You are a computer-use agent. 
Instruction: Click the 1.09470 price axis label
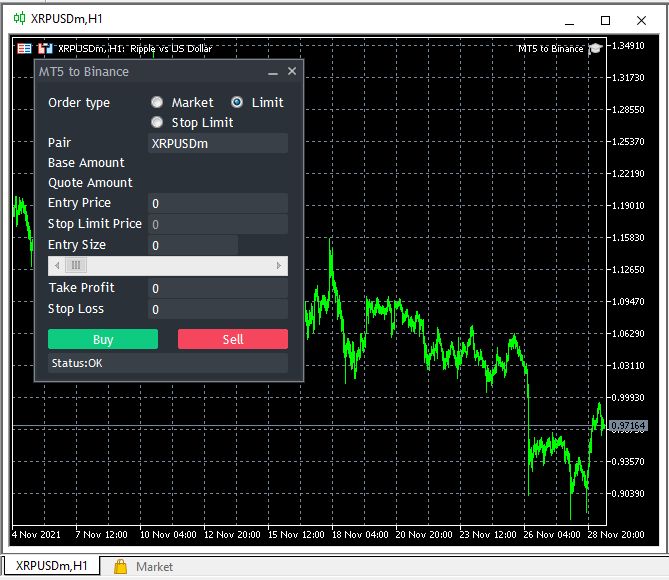pos(628,302)
